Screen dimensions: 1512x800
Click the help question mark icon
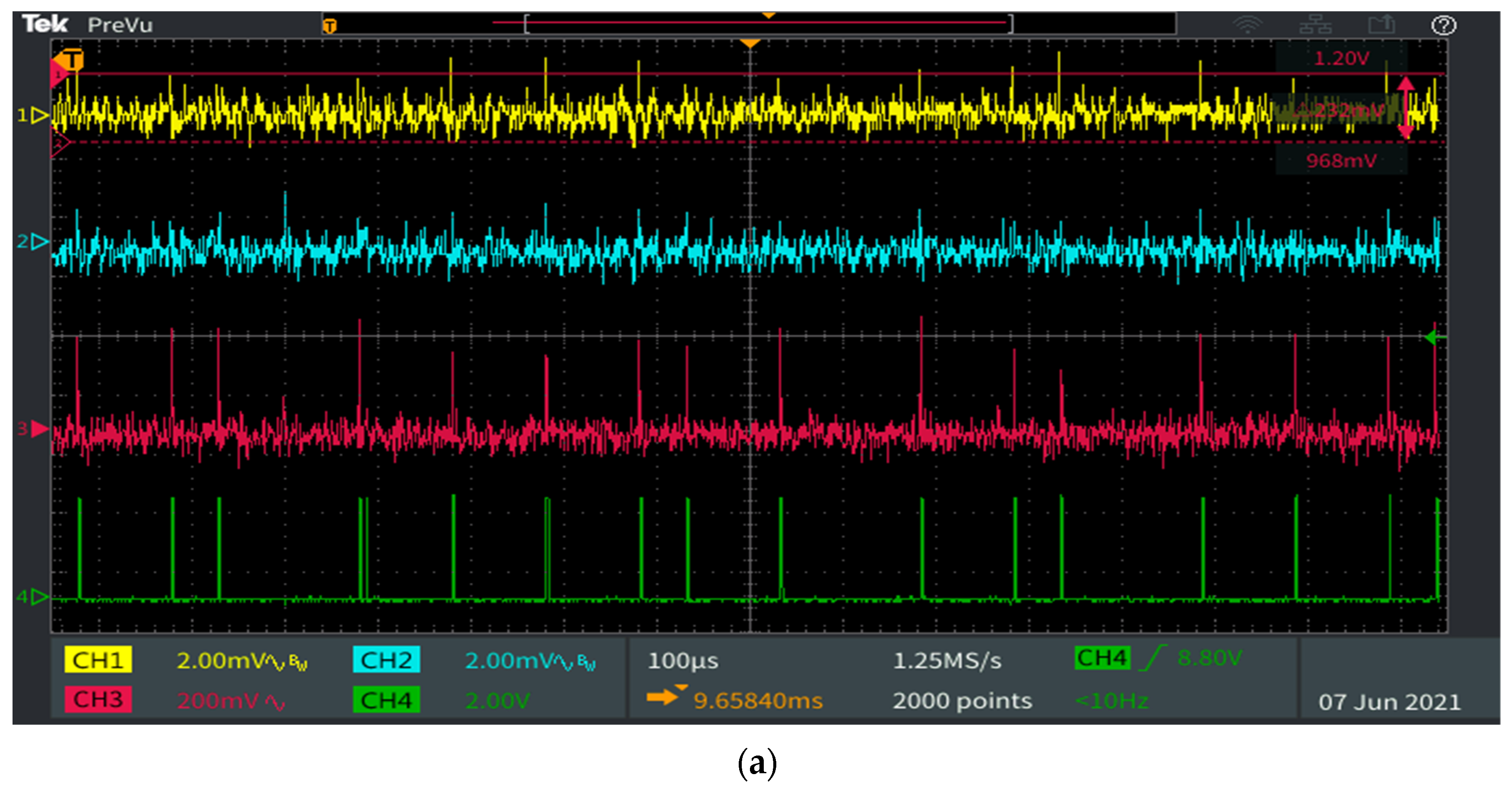pyautogui.click(x=1443, y=26)
